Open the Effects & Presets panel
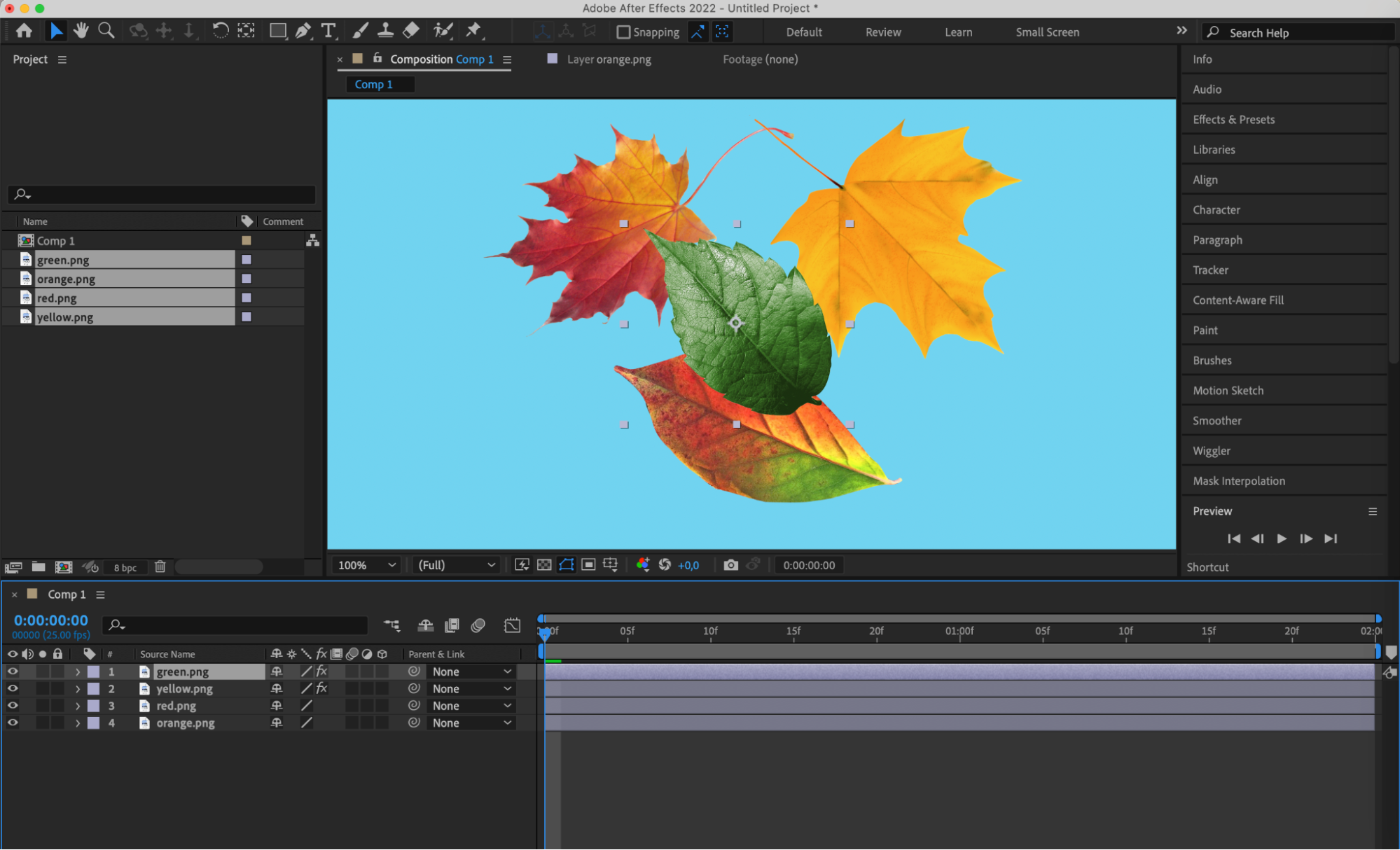1400x850 pixels. (1233, 120)
